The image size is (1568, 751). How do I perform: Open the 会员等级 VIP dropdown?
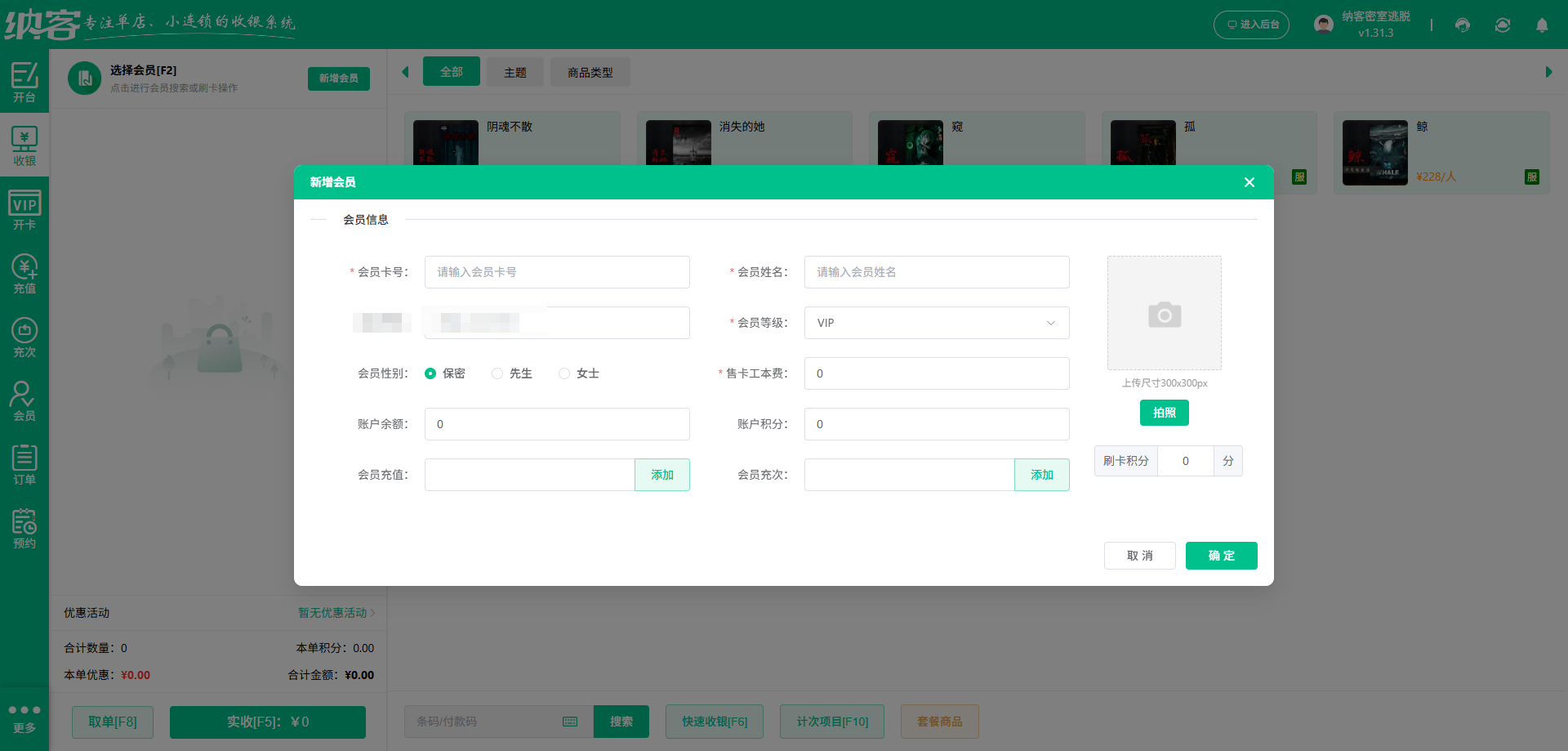936,323
